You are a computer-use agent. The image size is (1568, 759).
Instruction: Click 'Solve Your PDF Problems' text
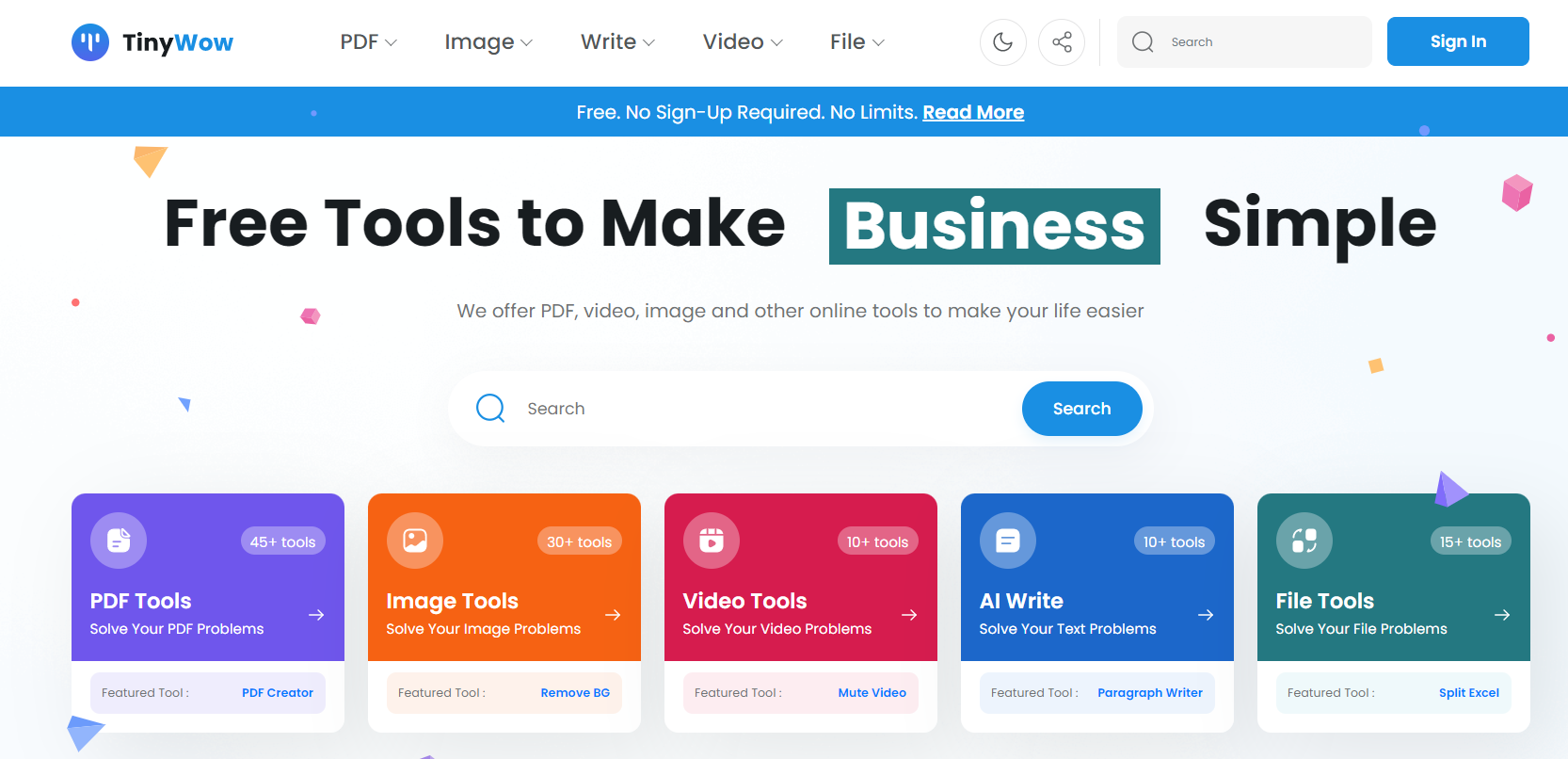pyautogui.click(x=177, y=629)
